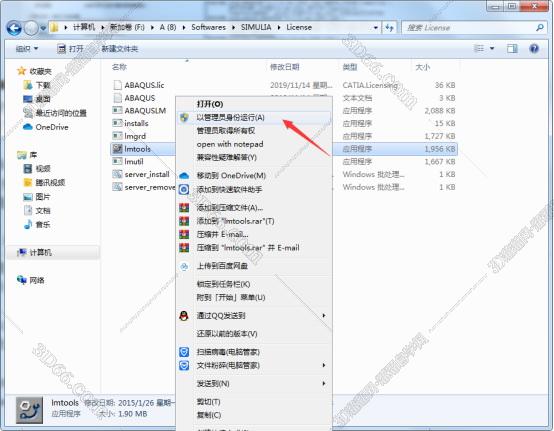Screen dimensions: 554x431
Task: Click the Forward navigation arrow
Action: click(31, 28)
